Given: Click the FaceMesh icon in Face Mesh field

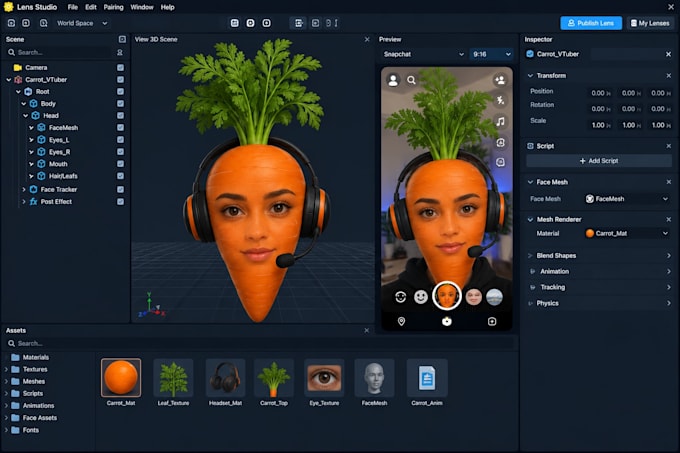Looking at the screenshot, I should [x=590, y=199].
